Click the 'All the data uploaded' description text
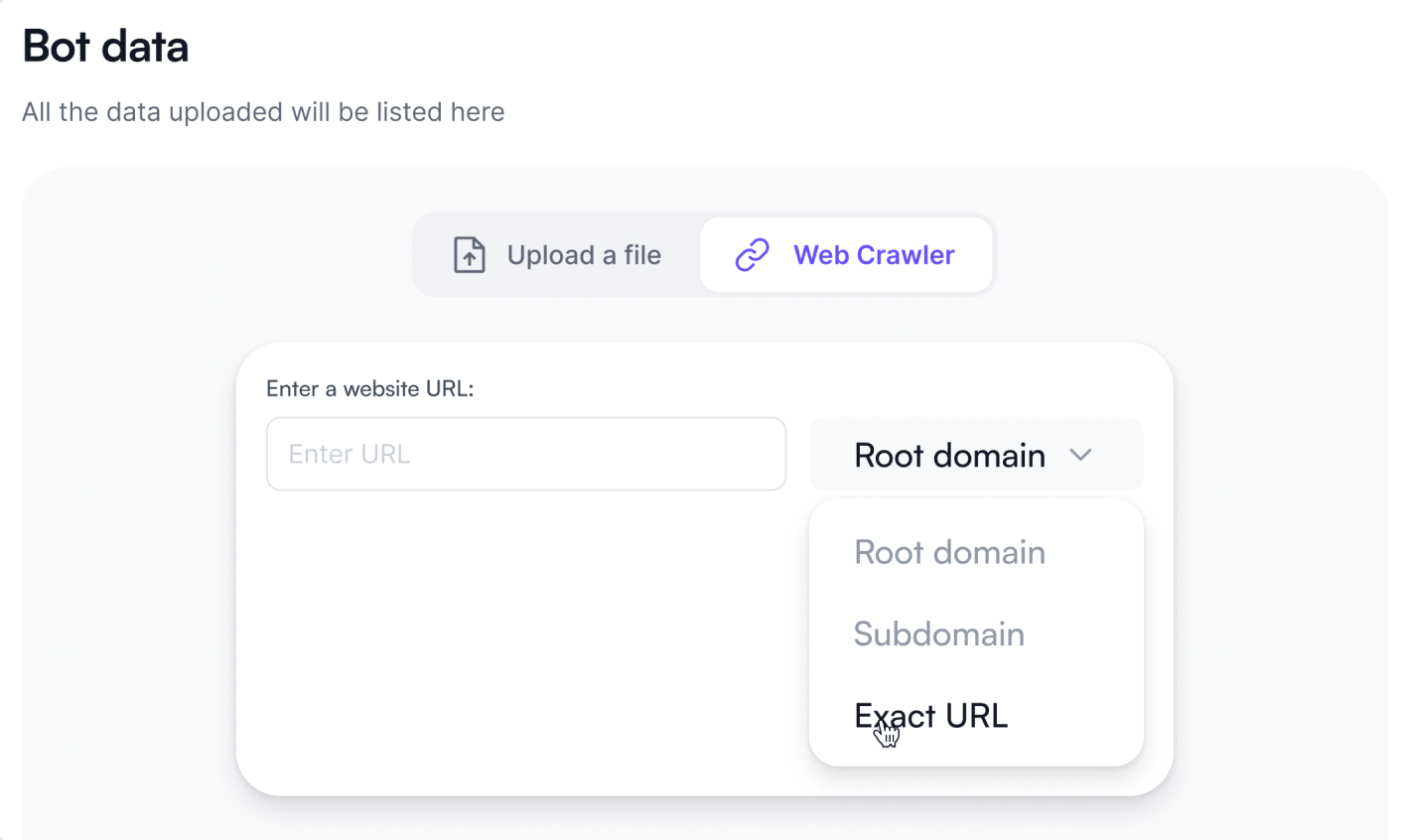Viewport: 1402px width, 840px height. tap(263, 112)
